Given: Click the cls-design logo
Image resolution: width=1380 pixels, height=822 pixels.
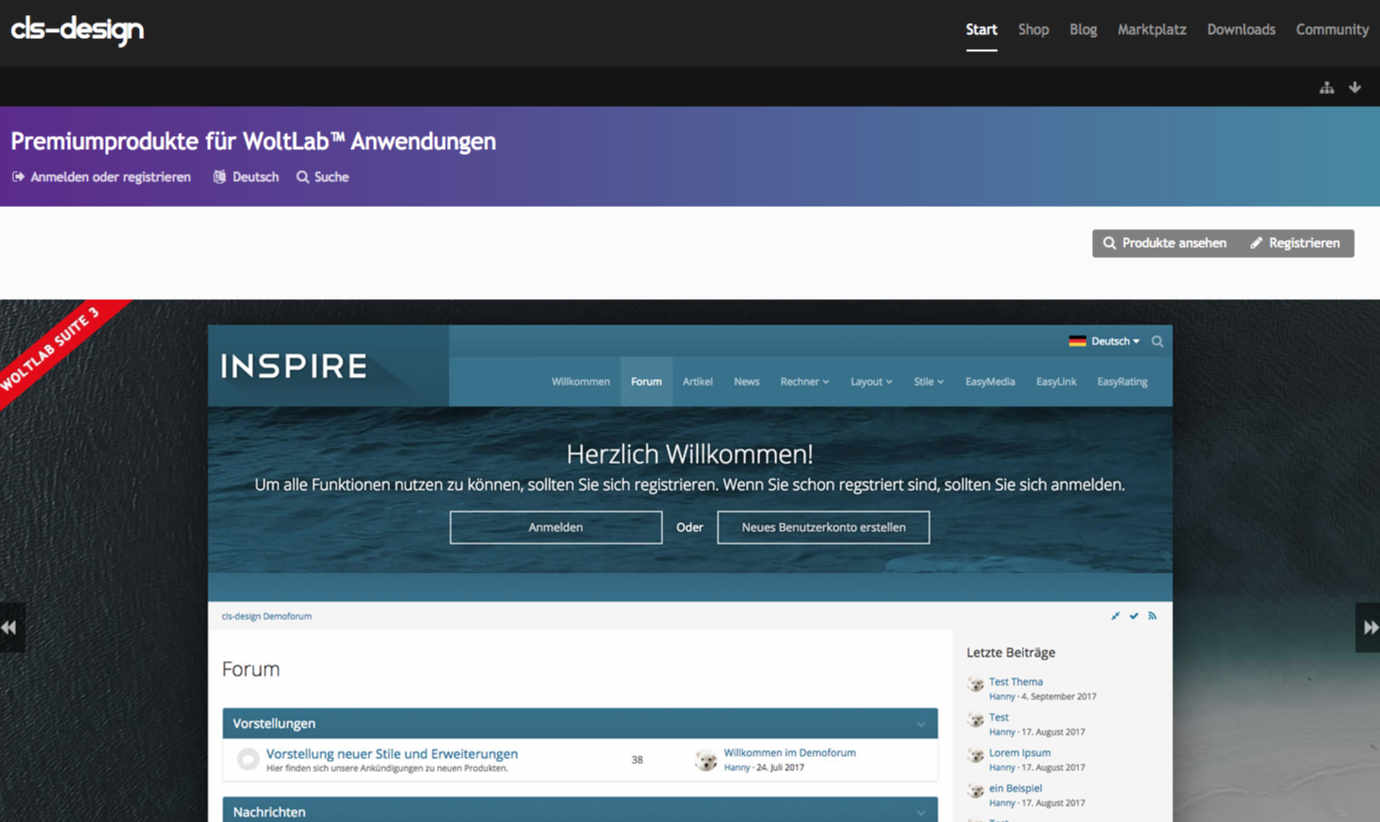Looking at the screenshot, I should click(x=77, y=30).
